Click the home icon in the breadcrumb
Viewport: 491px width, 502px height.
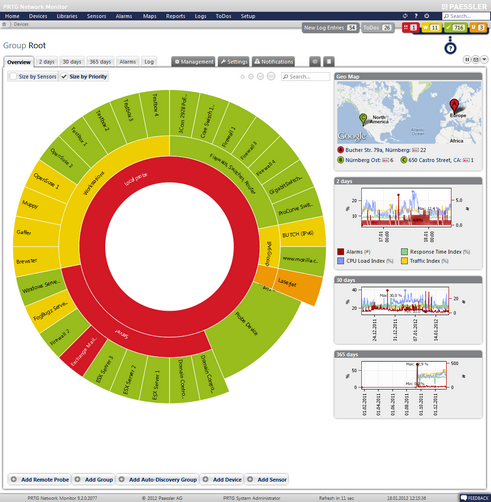(x=4, y=24)
